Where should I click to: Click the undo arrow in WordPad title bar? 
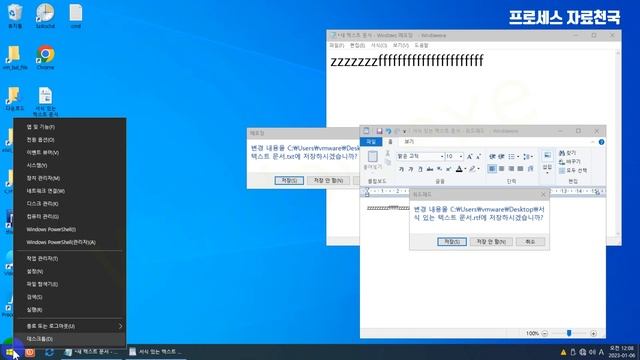[x=388, y=131]
